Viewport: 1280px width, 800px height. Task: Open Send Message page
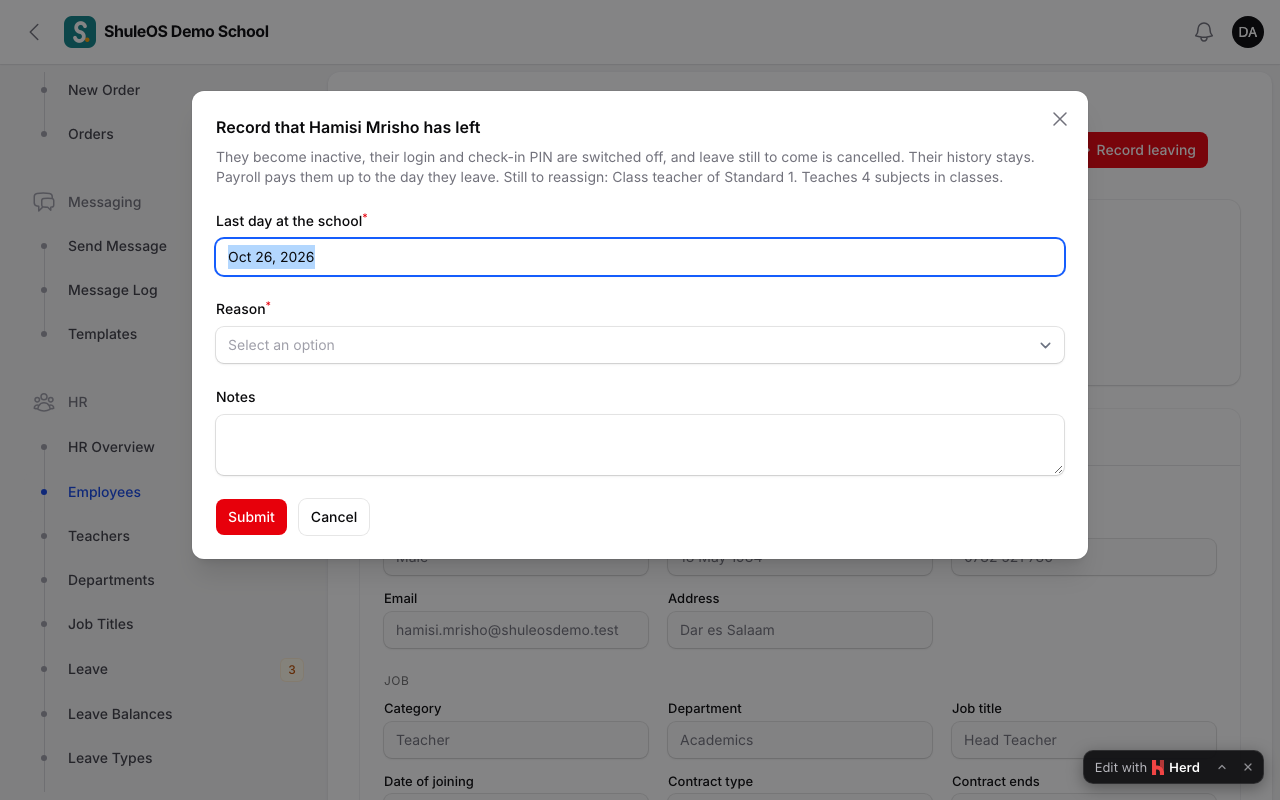(x=117, y=246)
